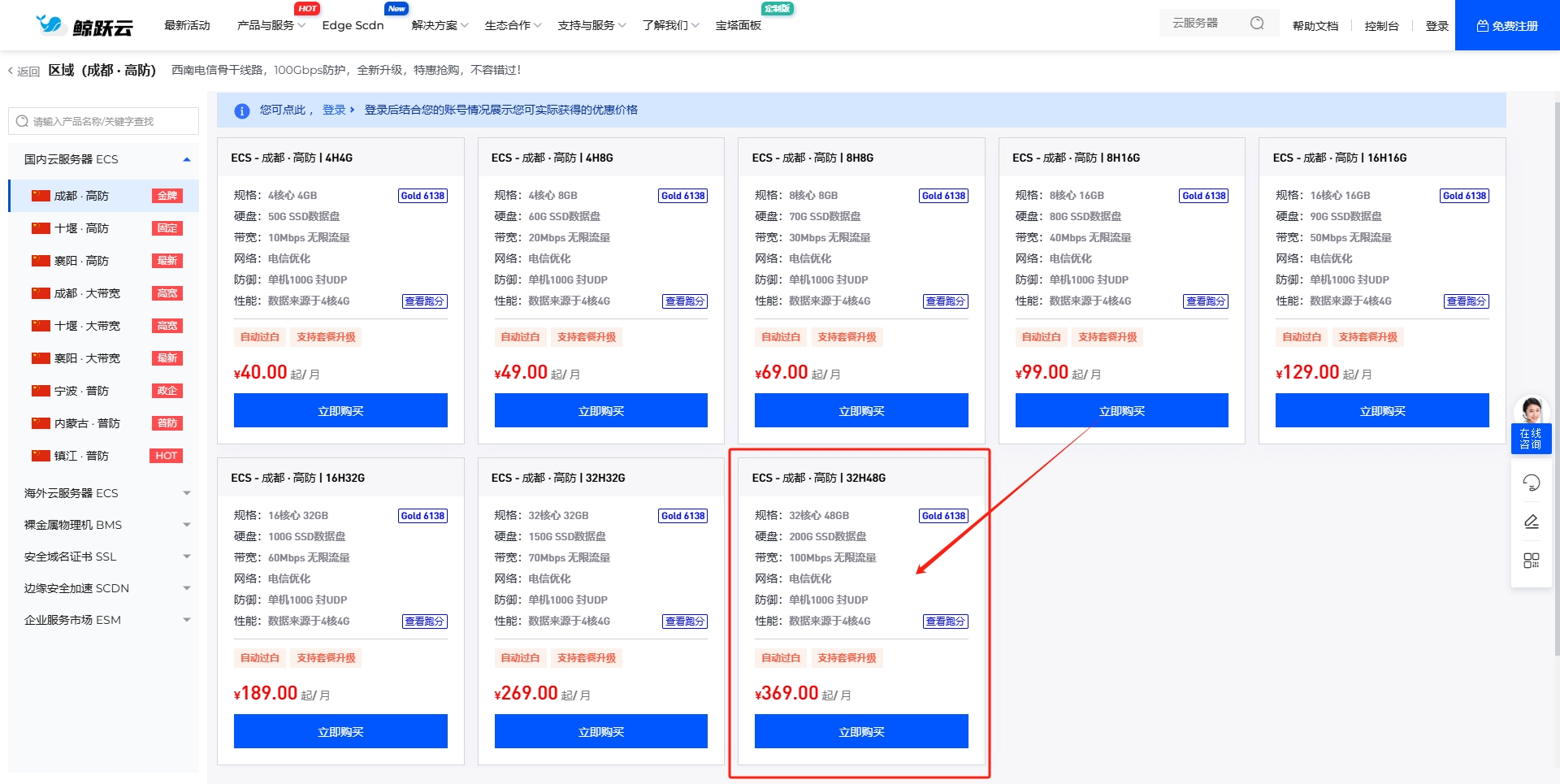Expand 了解我们 menu

tap(670, 25)
